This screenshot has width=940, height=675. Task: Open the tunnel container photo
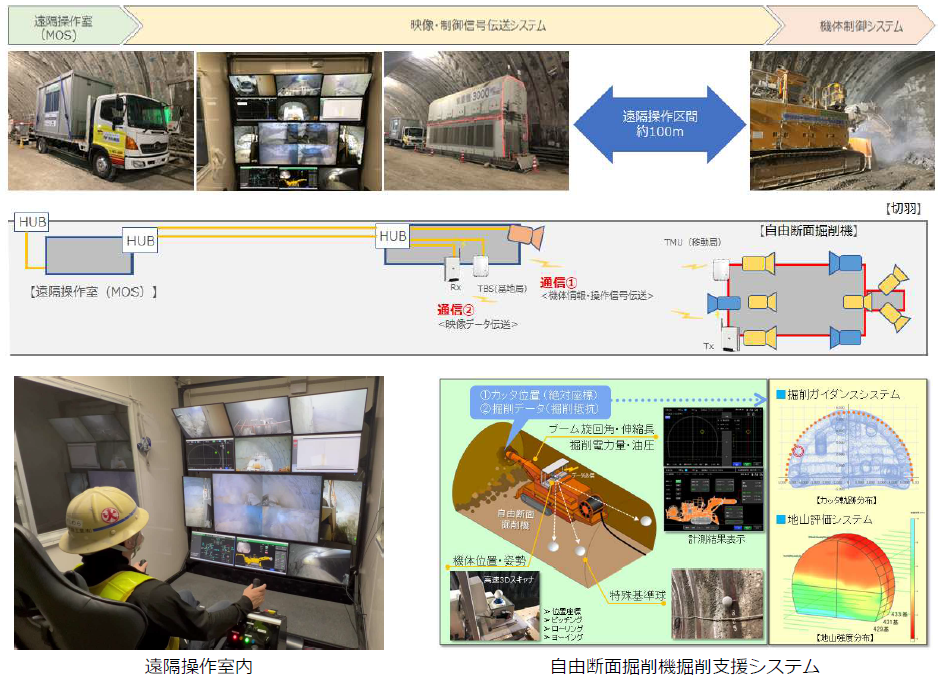[x=476, y=120]
